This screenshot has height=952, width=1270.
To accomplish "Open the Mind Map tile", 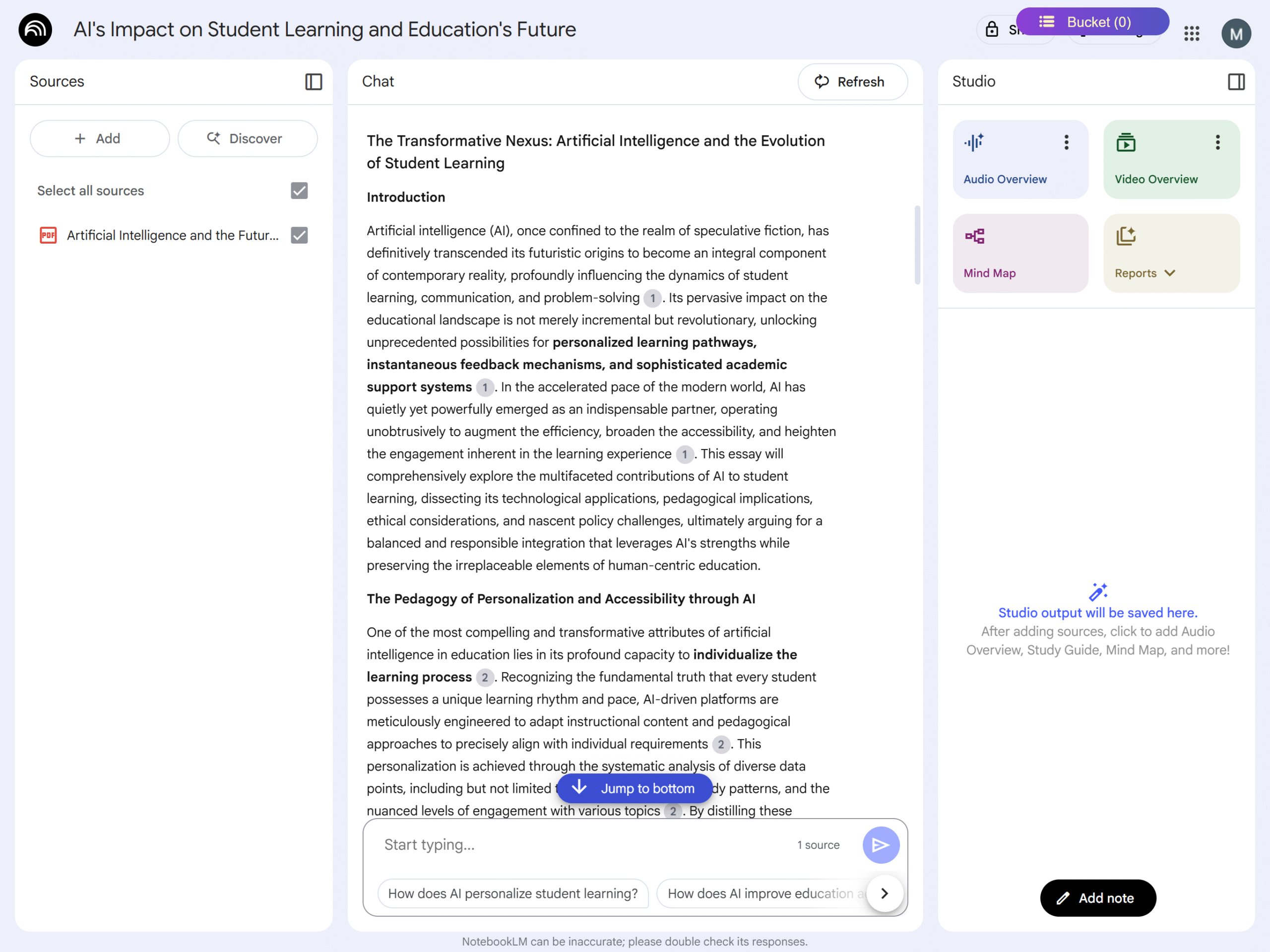I will [x=1020, y=253].
